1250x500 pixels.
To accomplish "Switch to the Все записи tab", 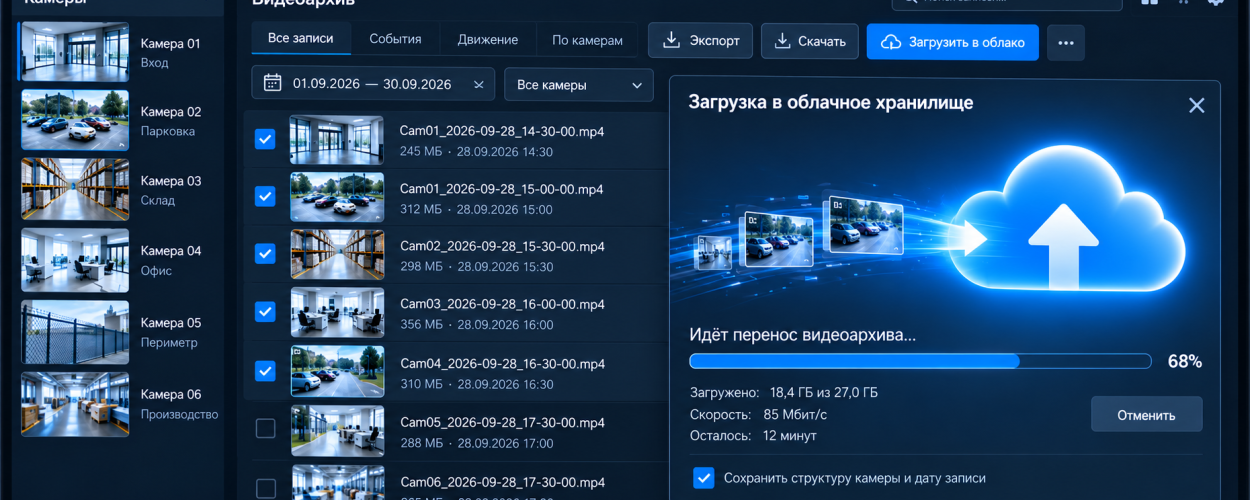I will 300,39.
